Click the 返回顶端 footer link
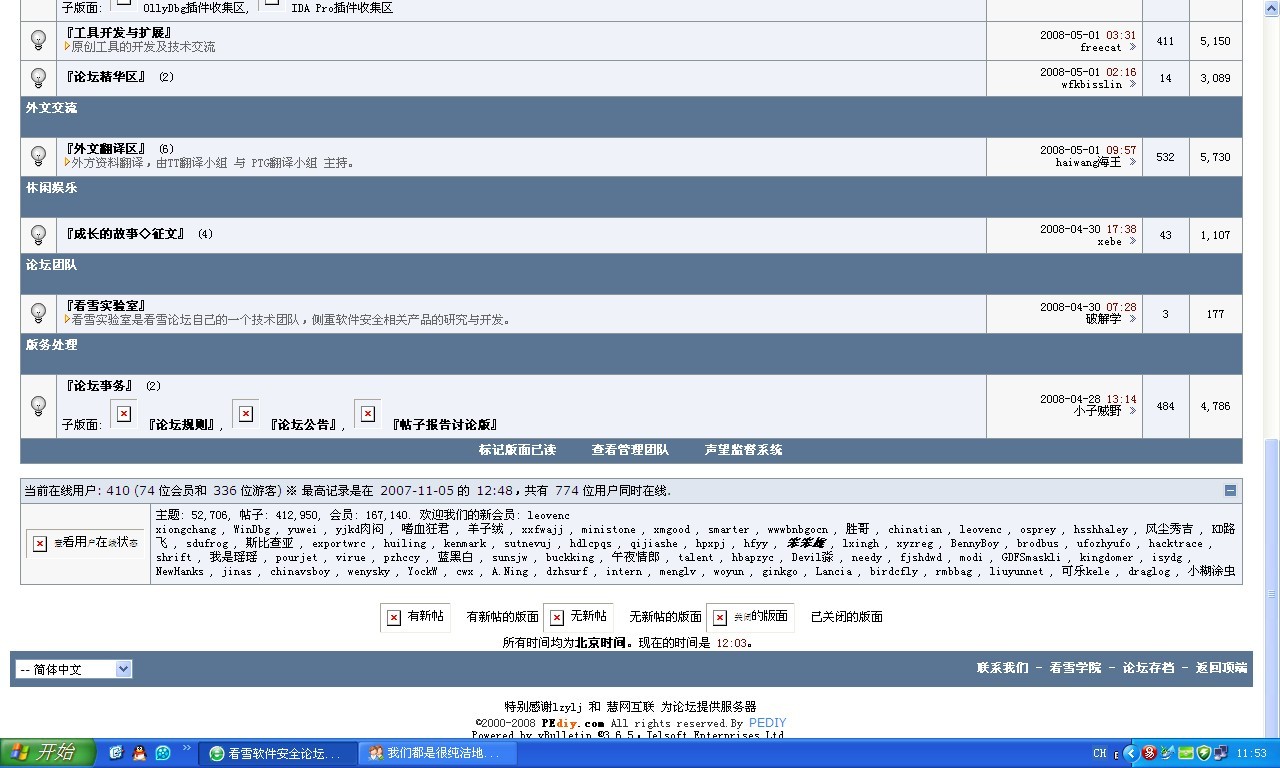The width and height of the screenshot is (1280, 768). coord(1222,668)
